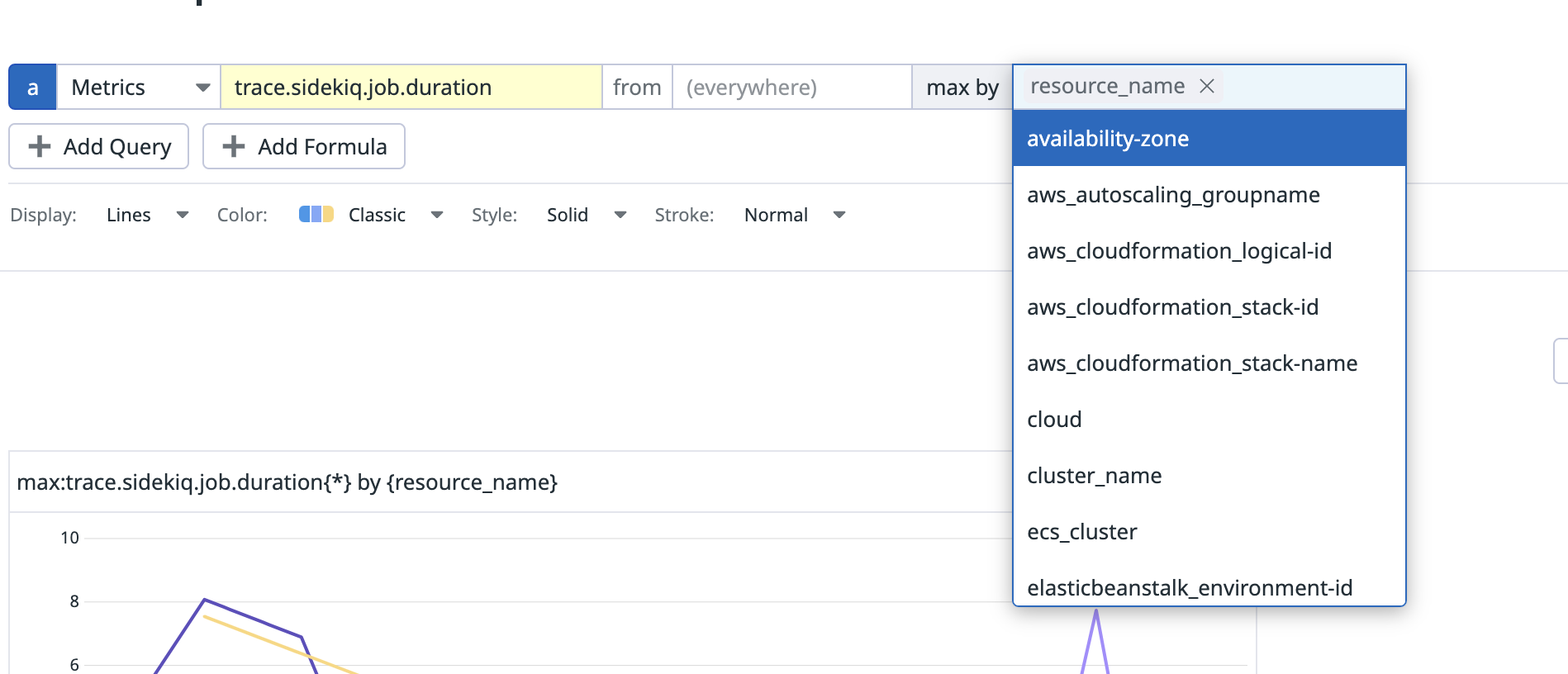
Task: Click the trace.sidekiq.job.duration metric field
Action: pyautogui.click(x=411, y=87)
